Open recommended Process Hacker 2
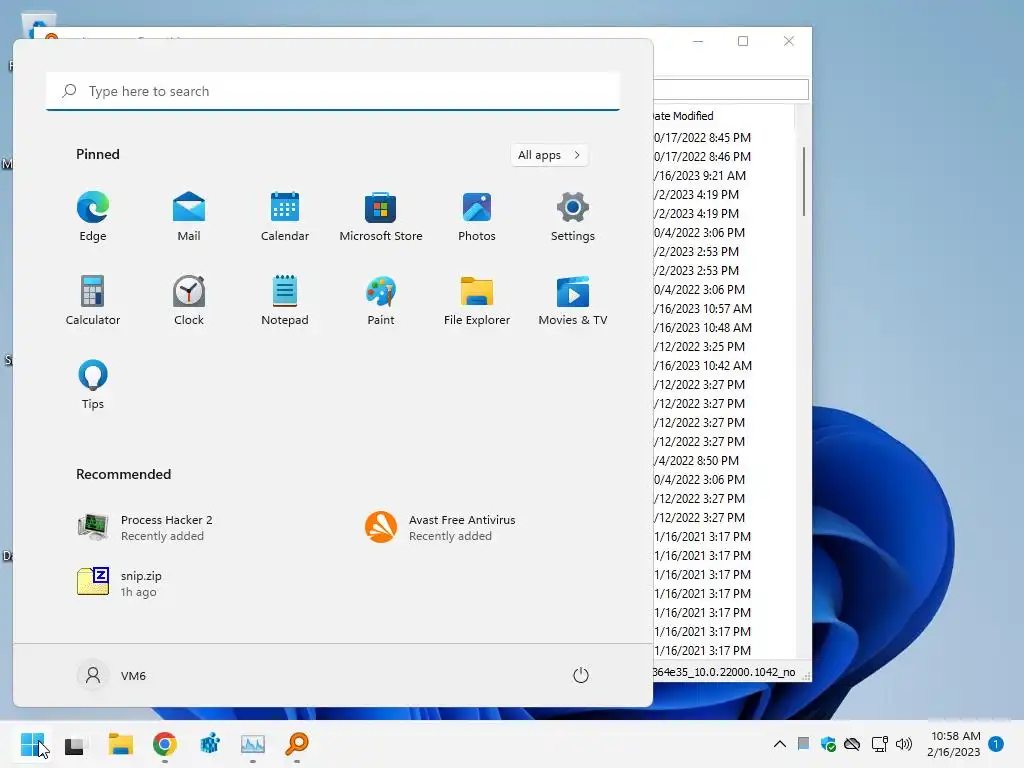 point(145,528)
